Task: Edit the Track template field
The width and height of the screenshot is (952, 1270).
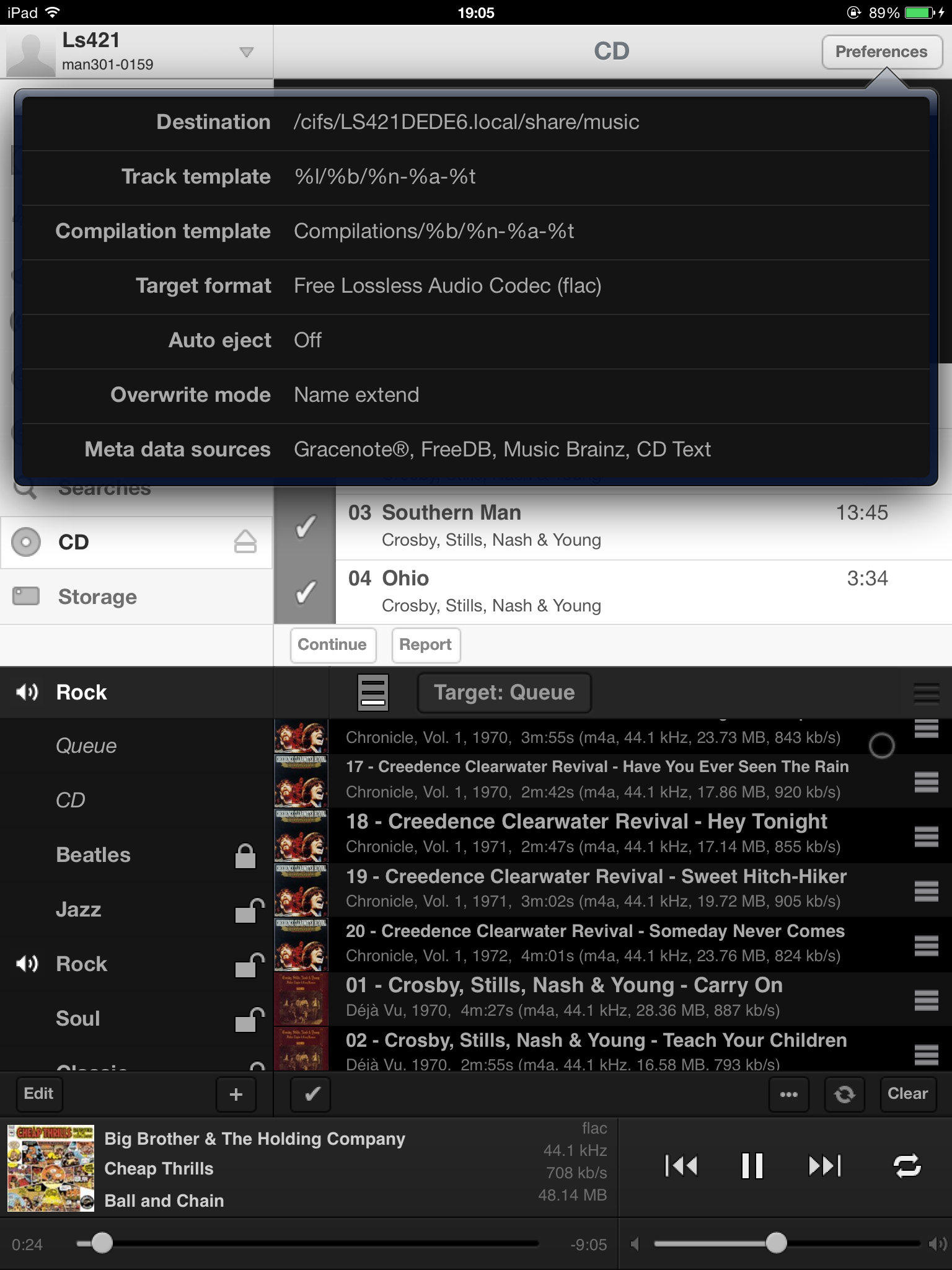Action: pyautogui.click(x=476, y=177)
